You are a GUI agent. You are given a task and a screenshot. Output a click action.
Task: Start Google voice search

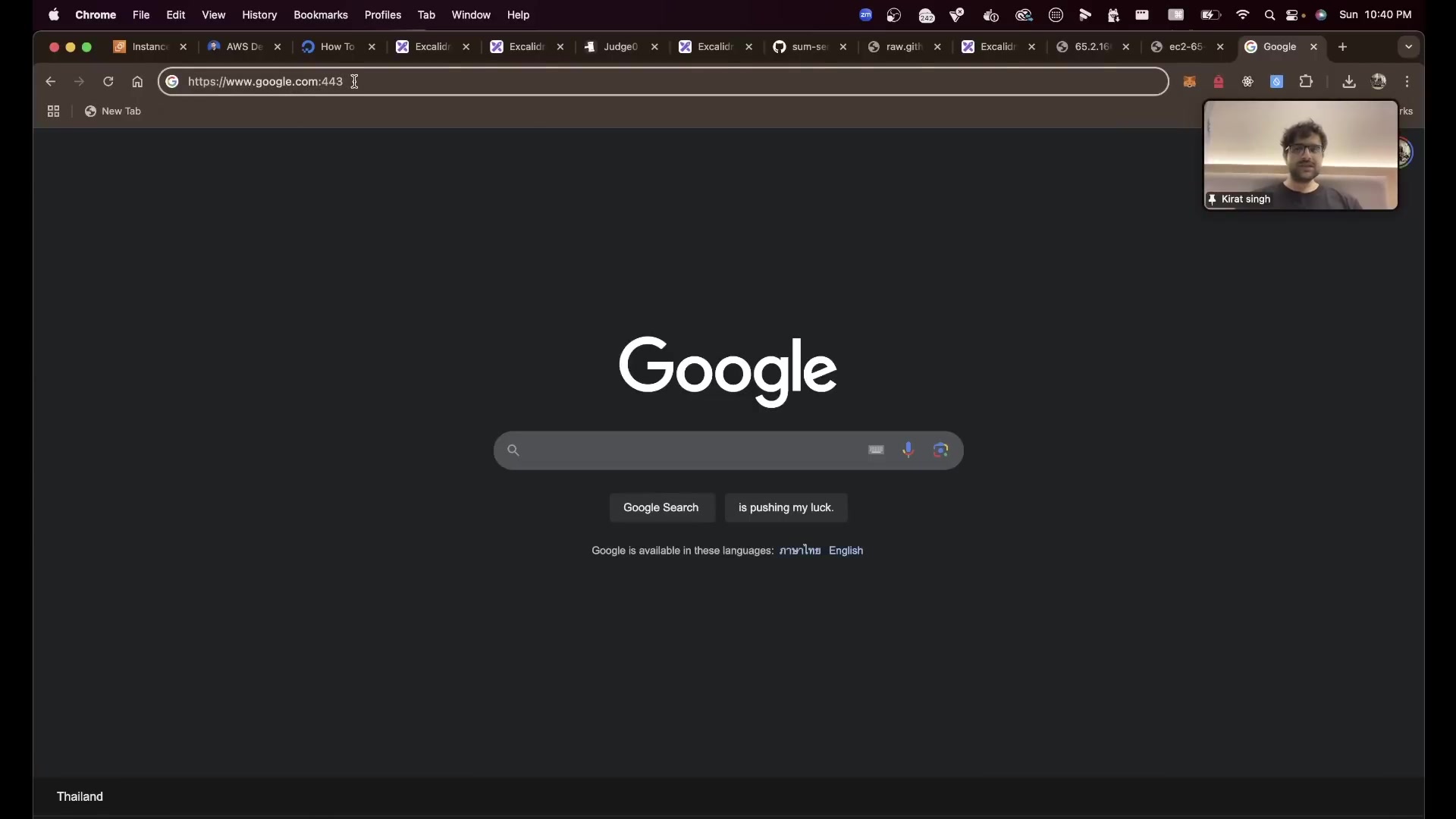[x=908, y=450]
